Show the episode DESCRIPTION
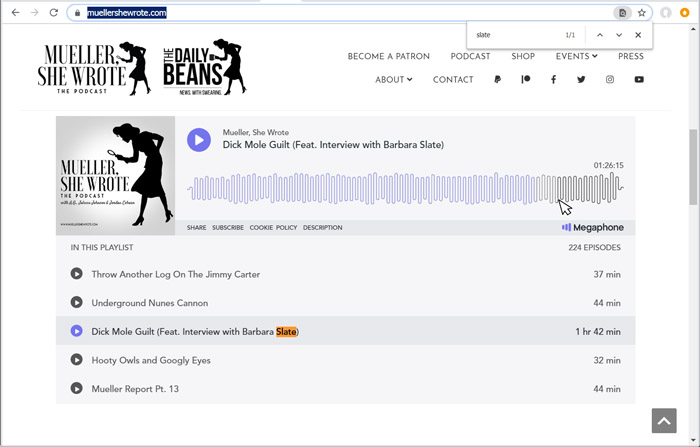The height and width of the screenshot is (447, 700). [323, 227]
